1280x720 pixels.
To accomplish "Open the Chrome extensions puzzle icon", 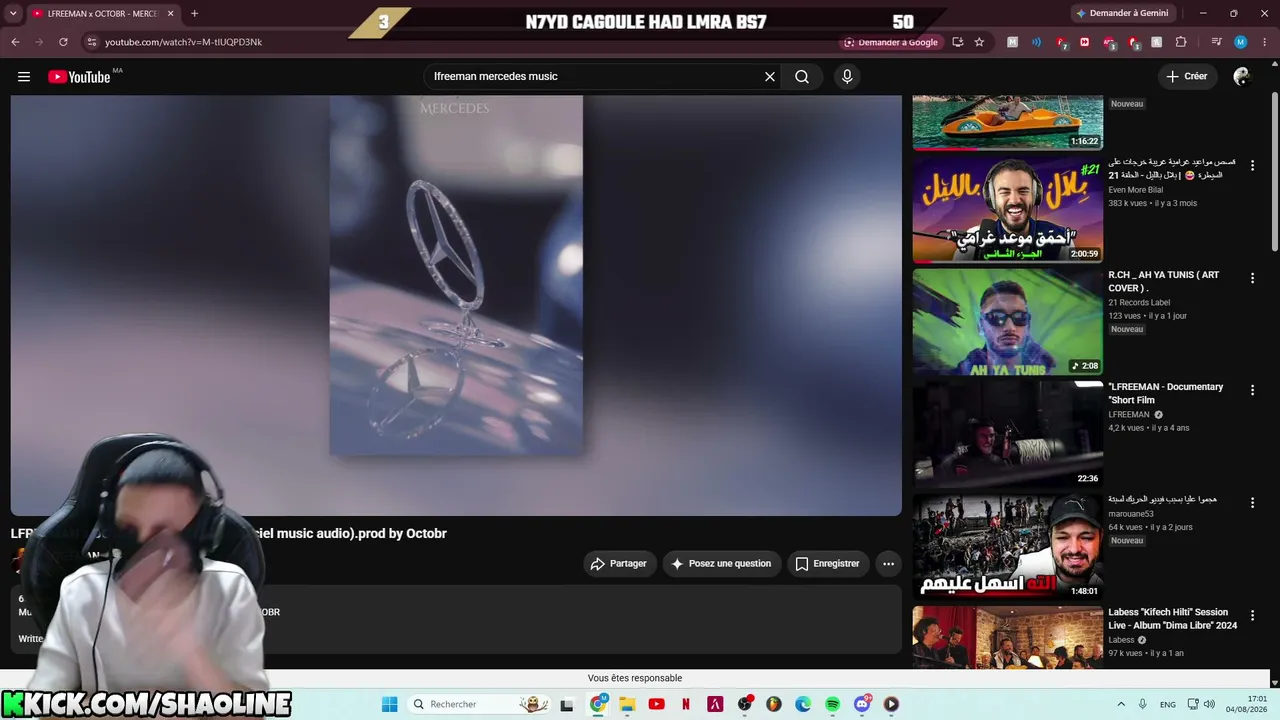I will click(x=1181, y=42).
